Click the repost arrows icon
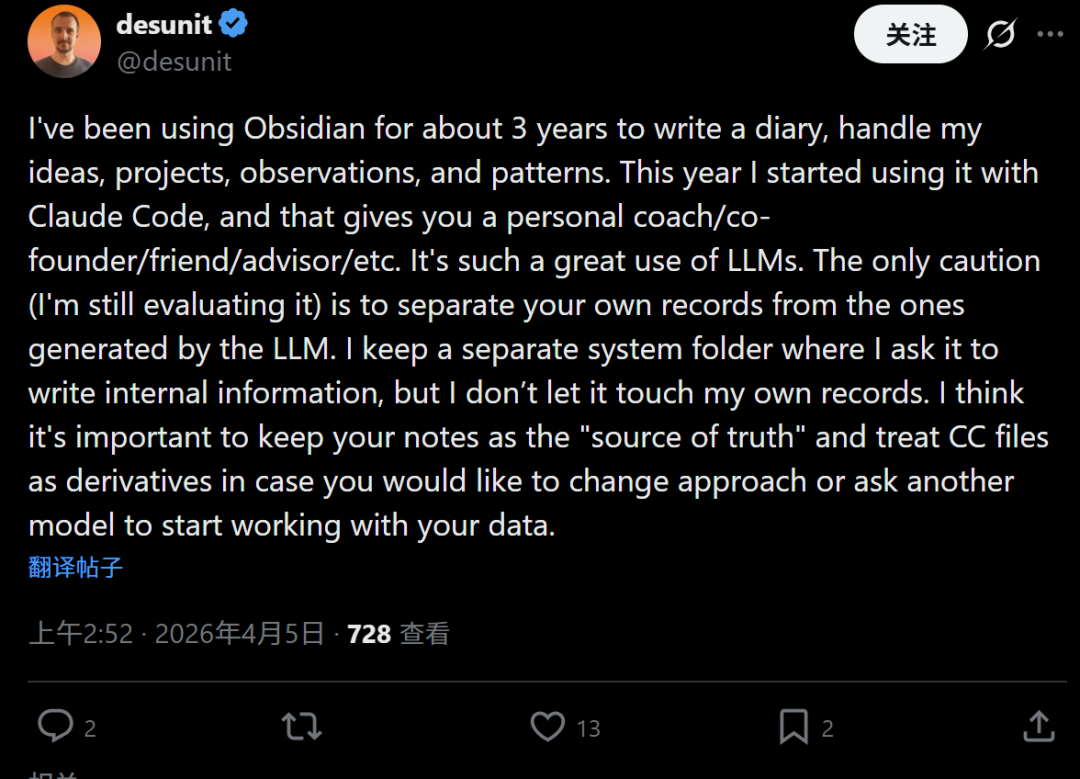 point(301,727)
